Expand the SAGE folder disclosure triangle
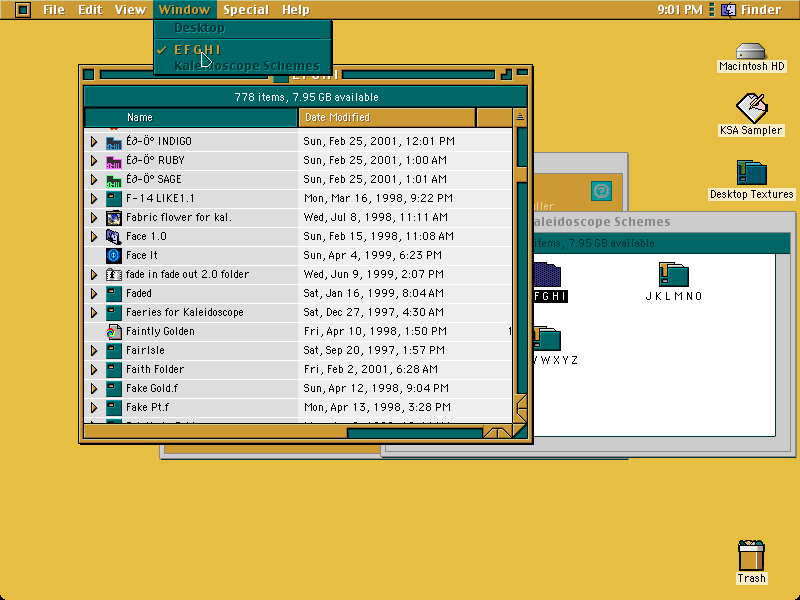 [94, 180]
